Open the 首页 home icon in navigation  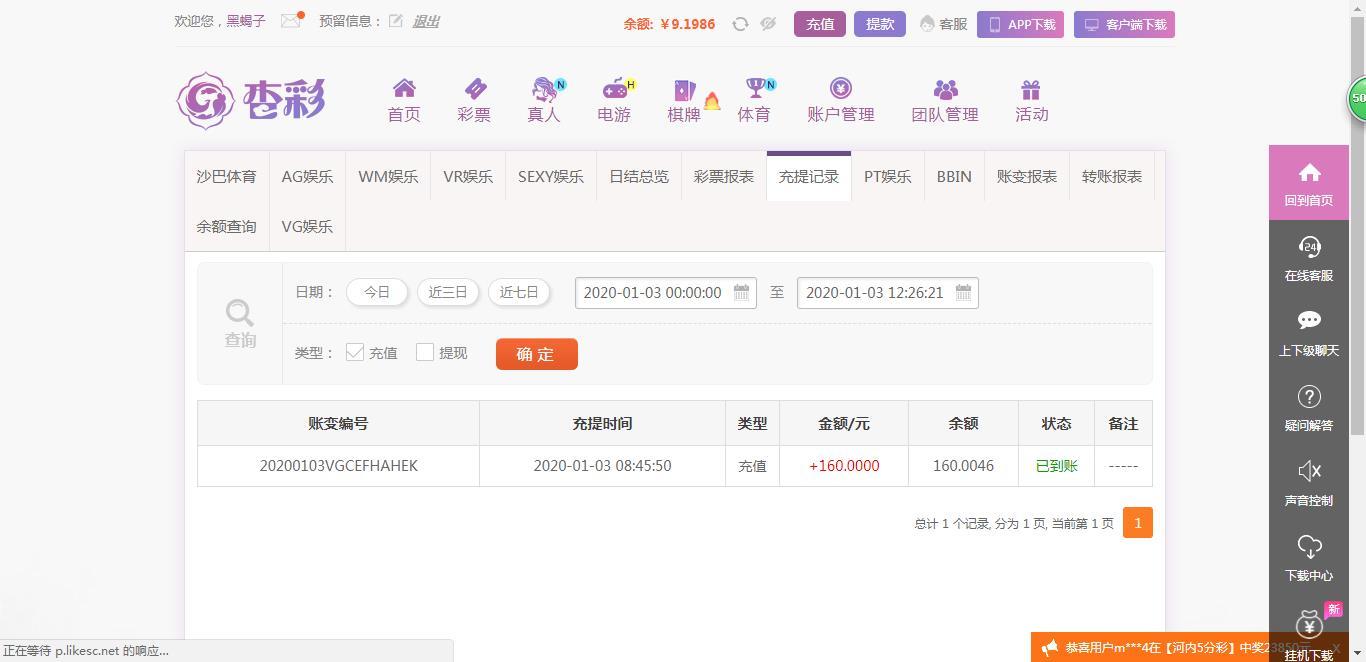click(404, 89)
